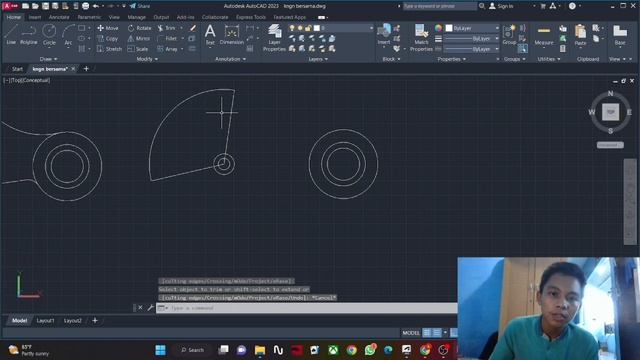The width and height of the screenshot is (640, 360).
Task: Click the Base view icon
Action: click(x=620, y=34)
